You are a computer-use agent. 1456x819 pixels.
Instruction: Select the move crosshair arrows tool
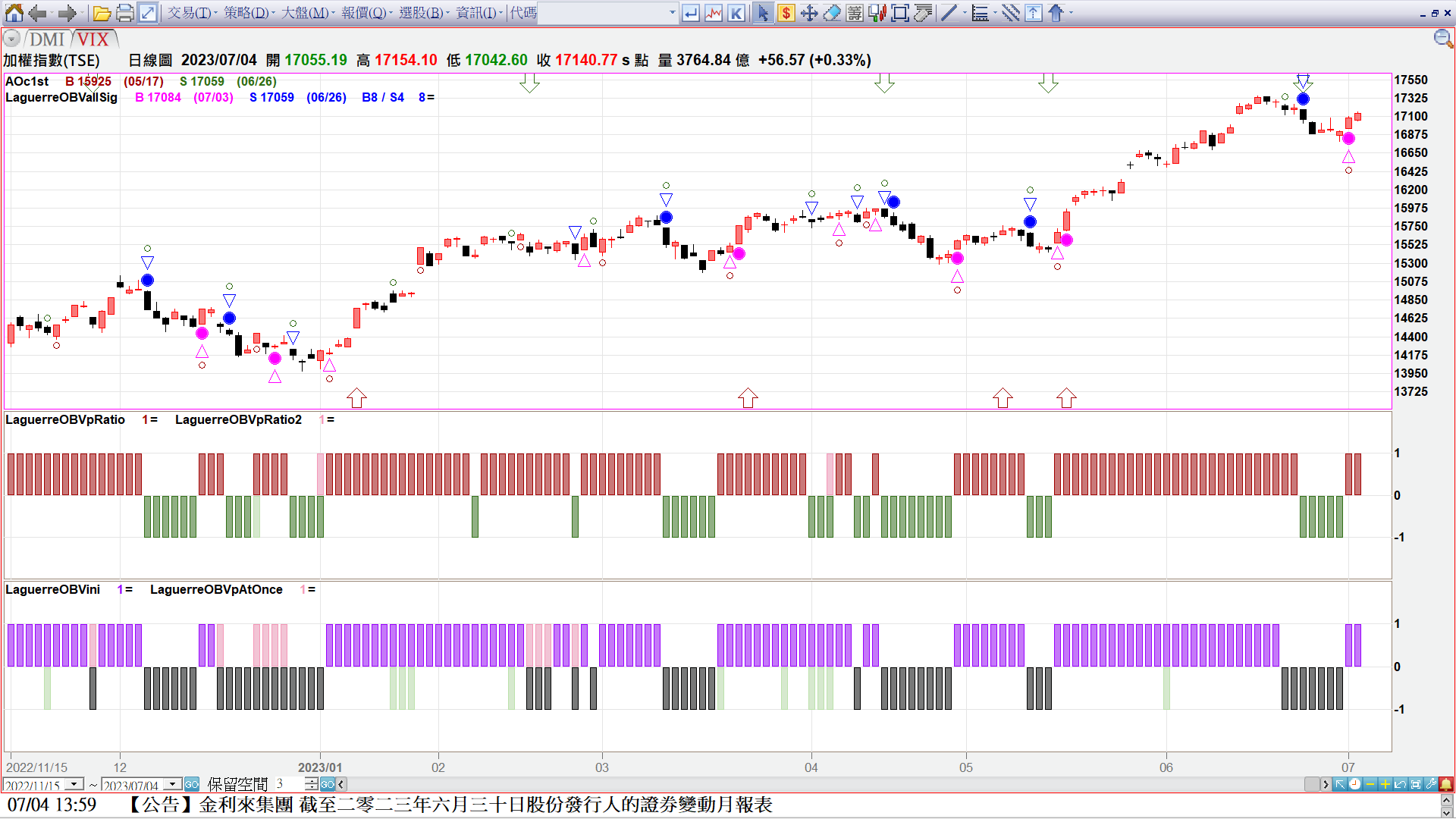(x=809, y=13)
